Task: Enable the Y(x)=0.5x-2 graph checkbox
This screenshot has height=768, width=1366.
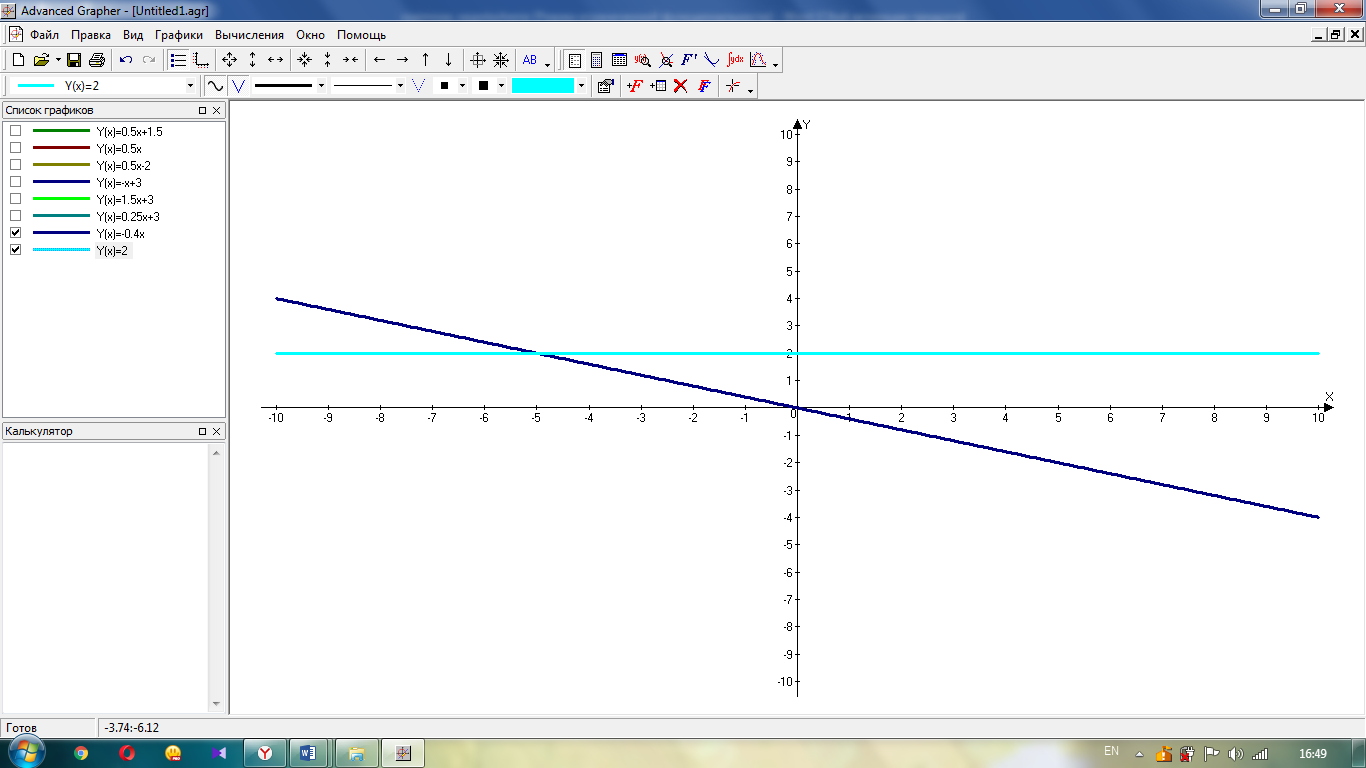Action: [15, 165]
